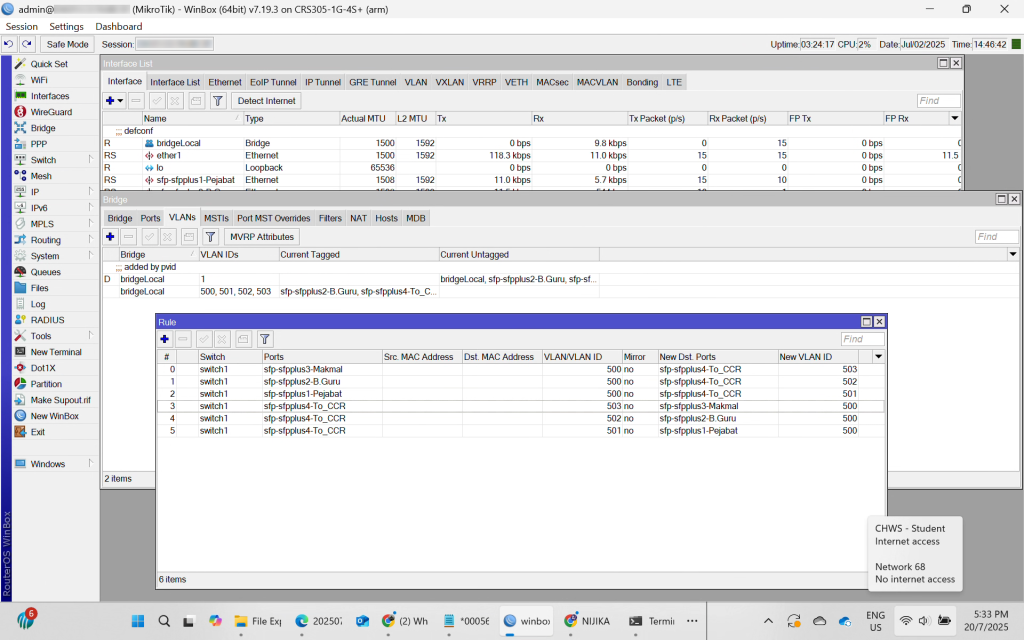
Task: Open the Terminal app in the taskbar
Action: click(652, 621)
